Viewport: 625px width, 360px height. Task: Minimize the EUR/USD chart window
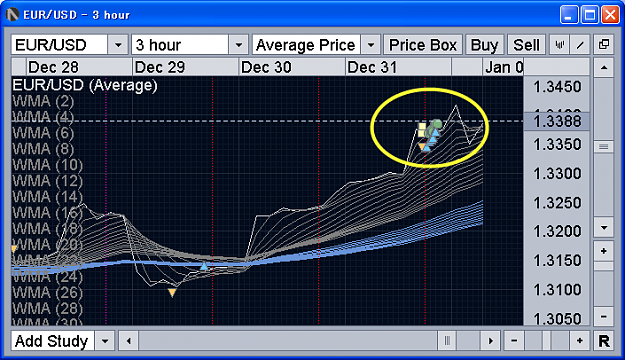point(569,15)
